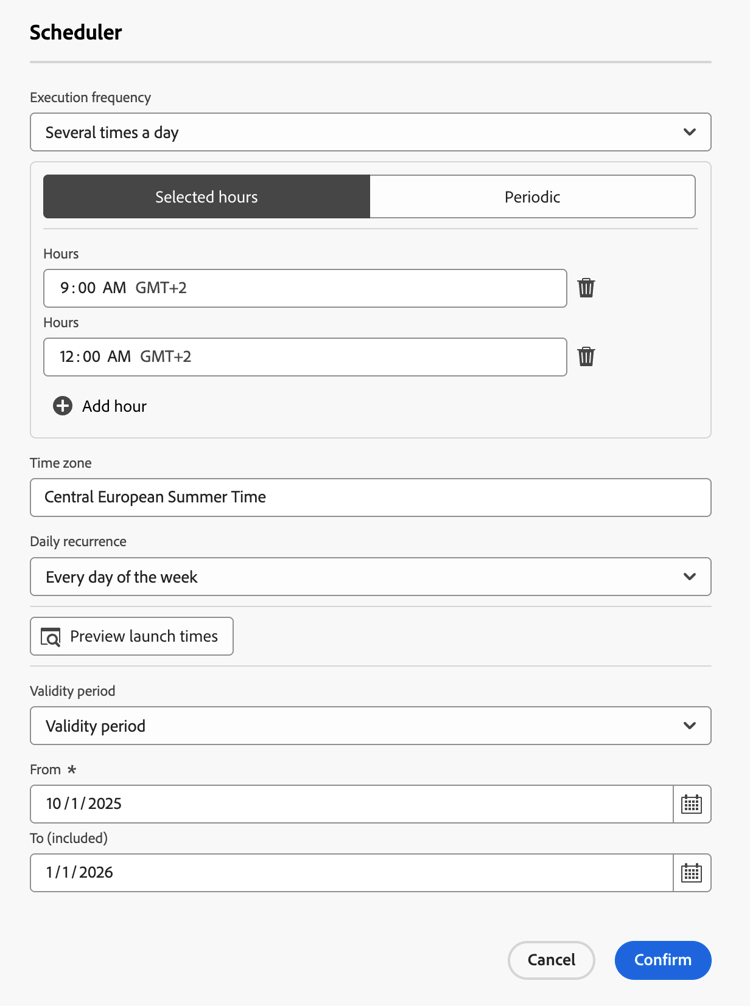Switch to the Periodic option
Viewport: 750px width, 1006px height.
point(532,197)
